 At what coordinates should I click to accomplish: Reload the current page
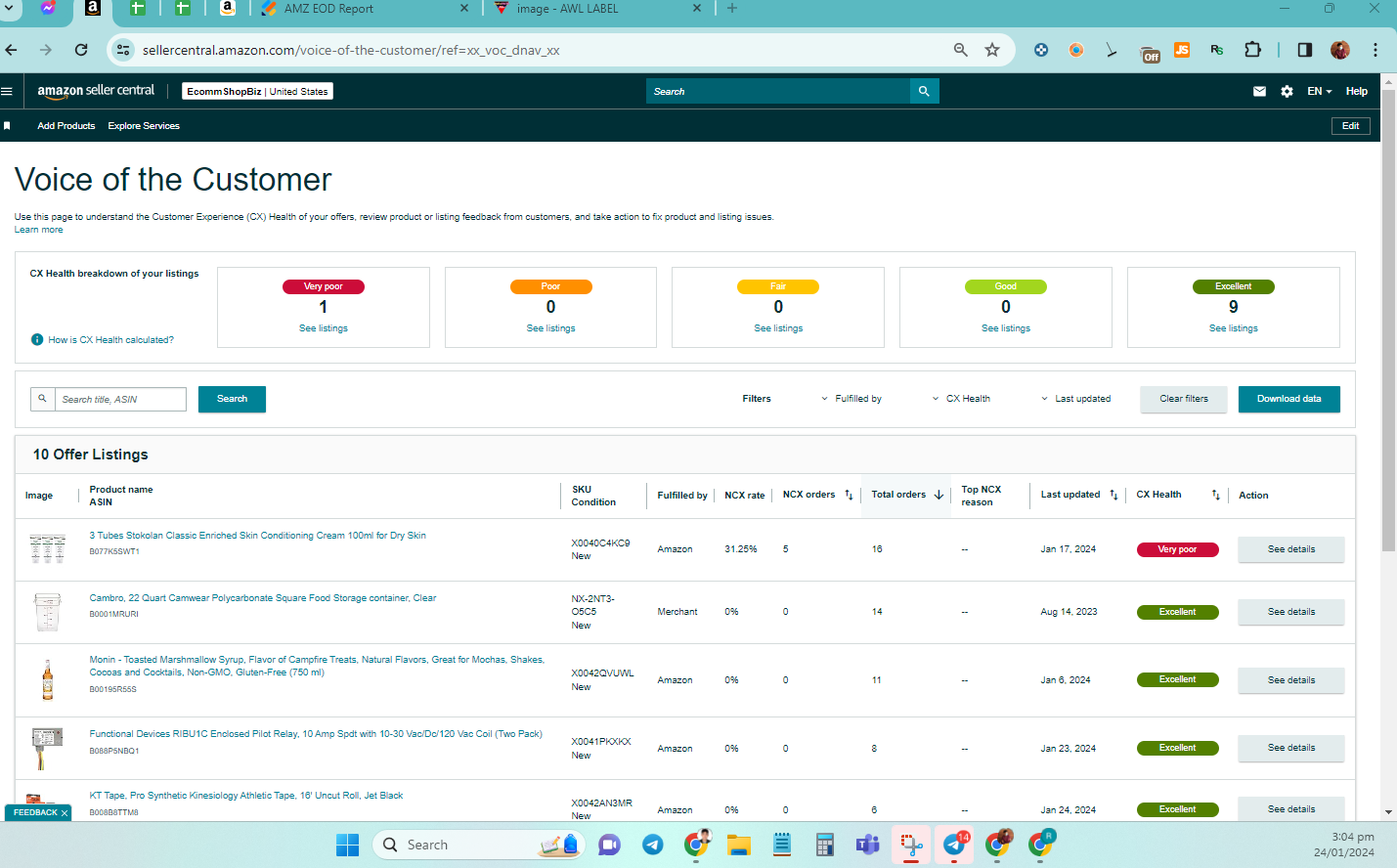coord(81,50)
